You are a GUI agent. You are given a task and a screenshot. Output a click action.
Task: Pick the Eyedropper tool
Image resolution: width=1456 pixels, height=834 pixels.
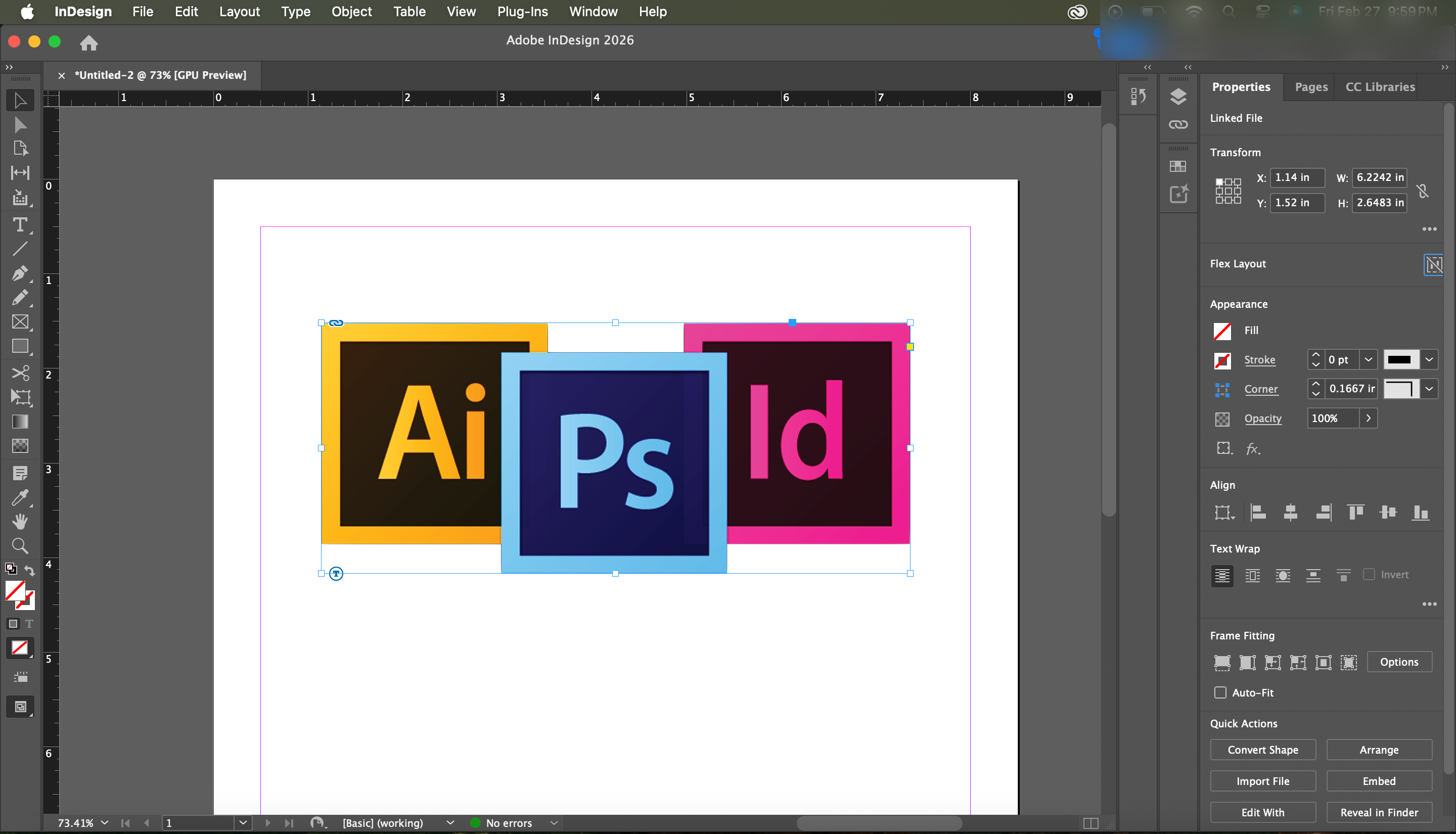20,497
